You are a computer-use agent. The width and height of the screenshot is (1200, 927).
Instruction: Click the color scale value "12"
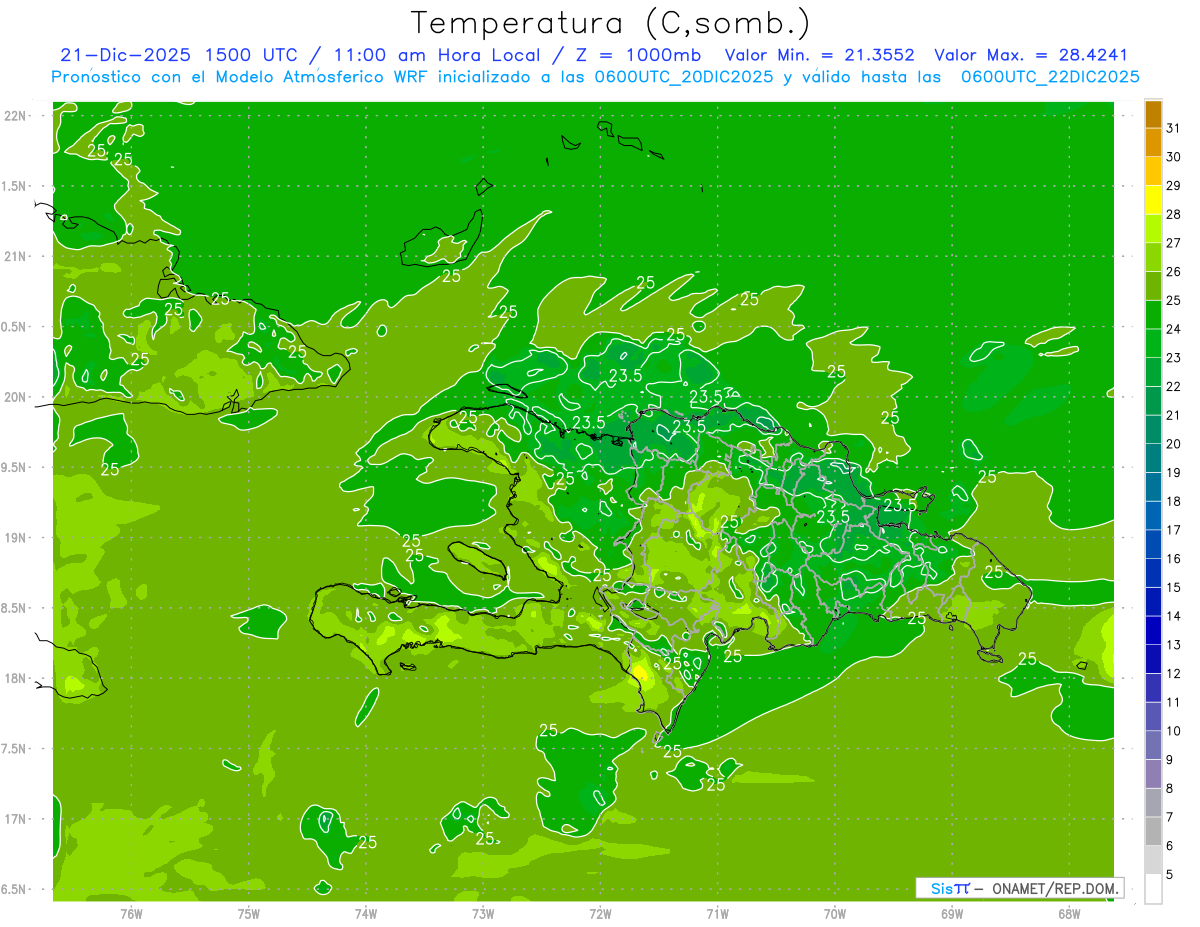click(x=1173, y=674)
